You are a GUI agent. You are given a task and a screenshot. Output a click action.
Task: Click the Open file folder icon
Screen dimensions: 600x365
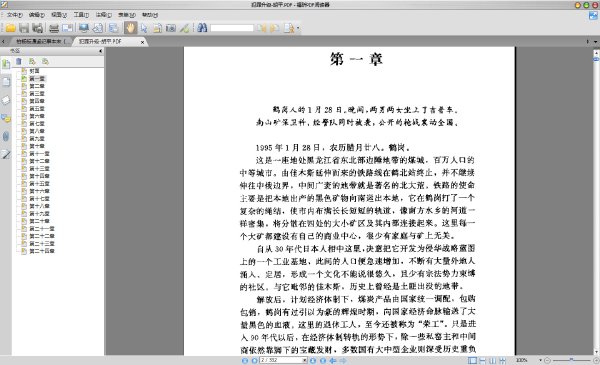click(10, 28)
